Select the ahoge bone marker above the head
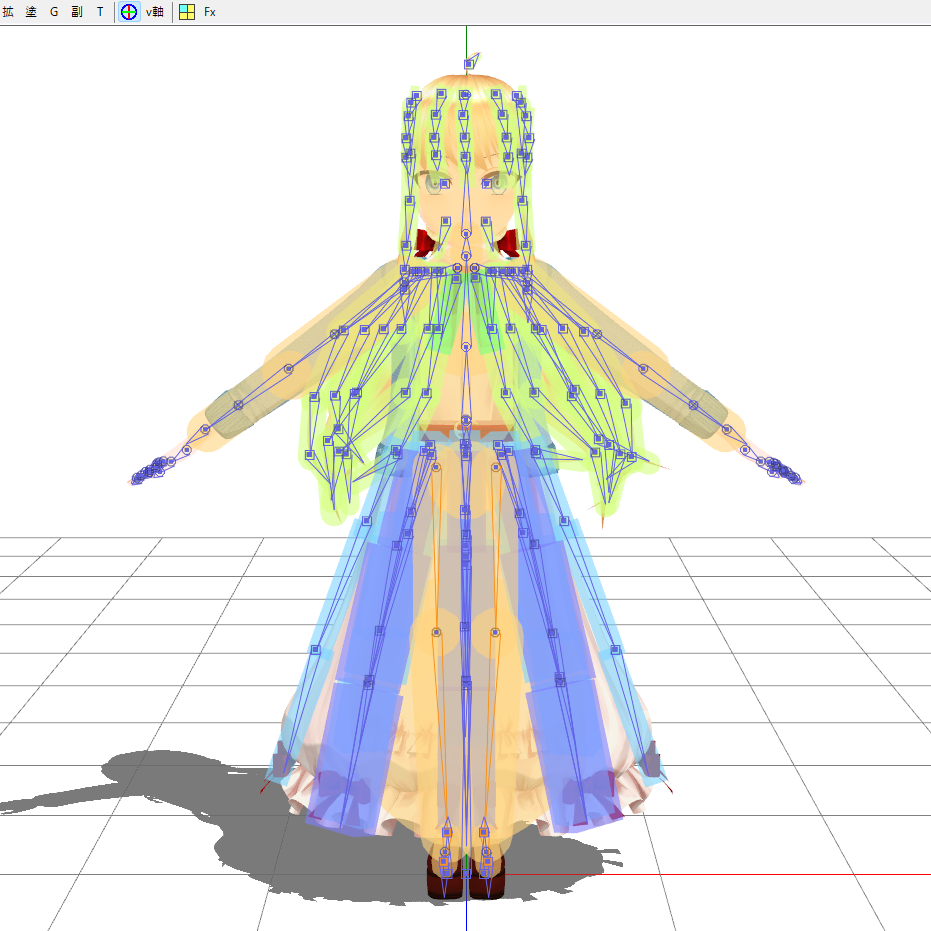Image resolution: width=931 pixels, height=931 pixels. click(469, 64)
